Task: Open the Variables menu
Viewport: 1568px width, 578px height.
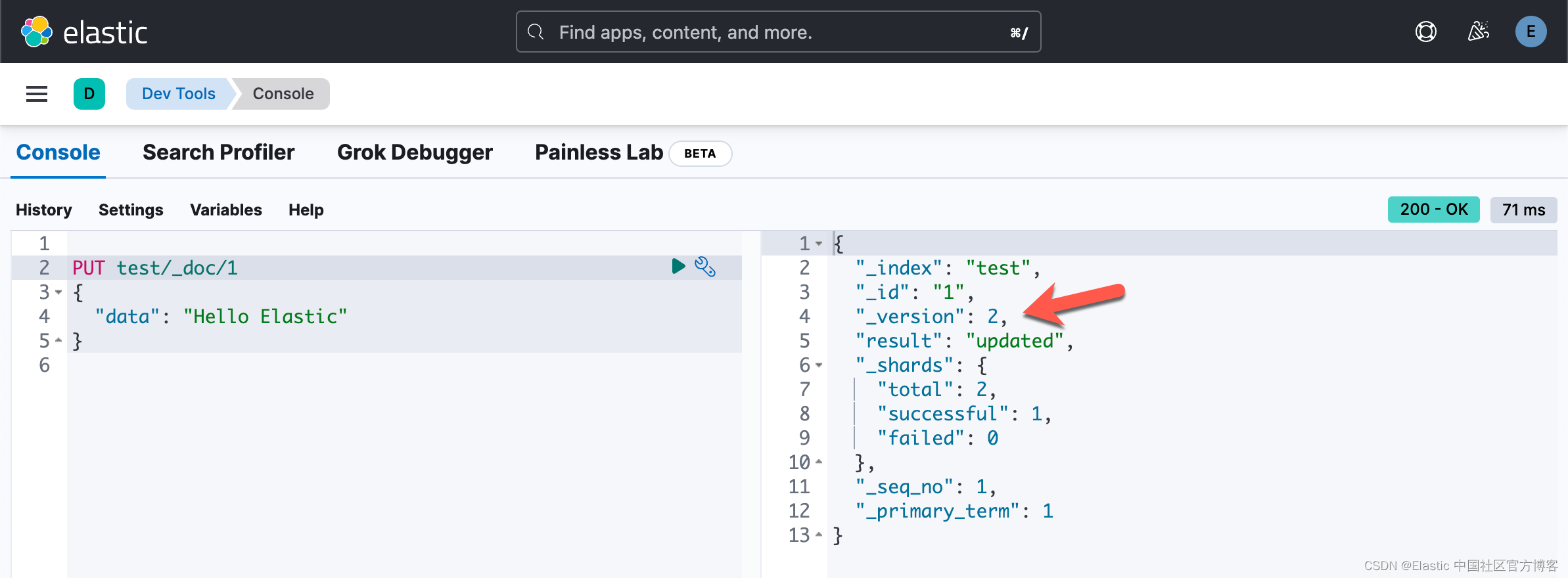Action: pos(226,210)
